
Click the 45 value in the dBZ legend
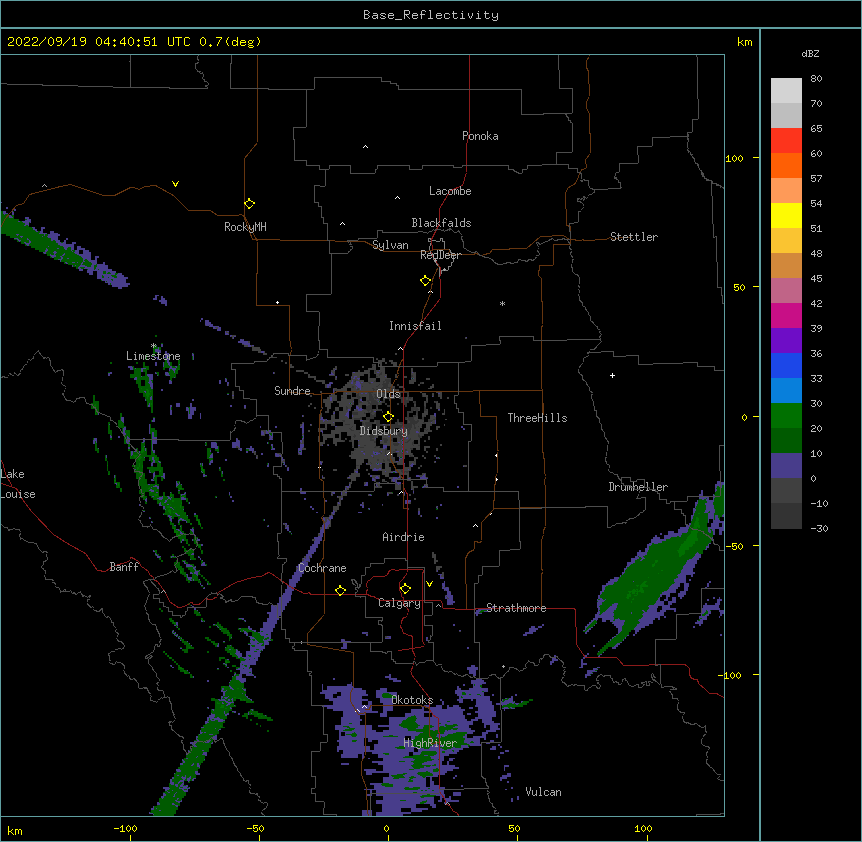(x=816, y=279)
